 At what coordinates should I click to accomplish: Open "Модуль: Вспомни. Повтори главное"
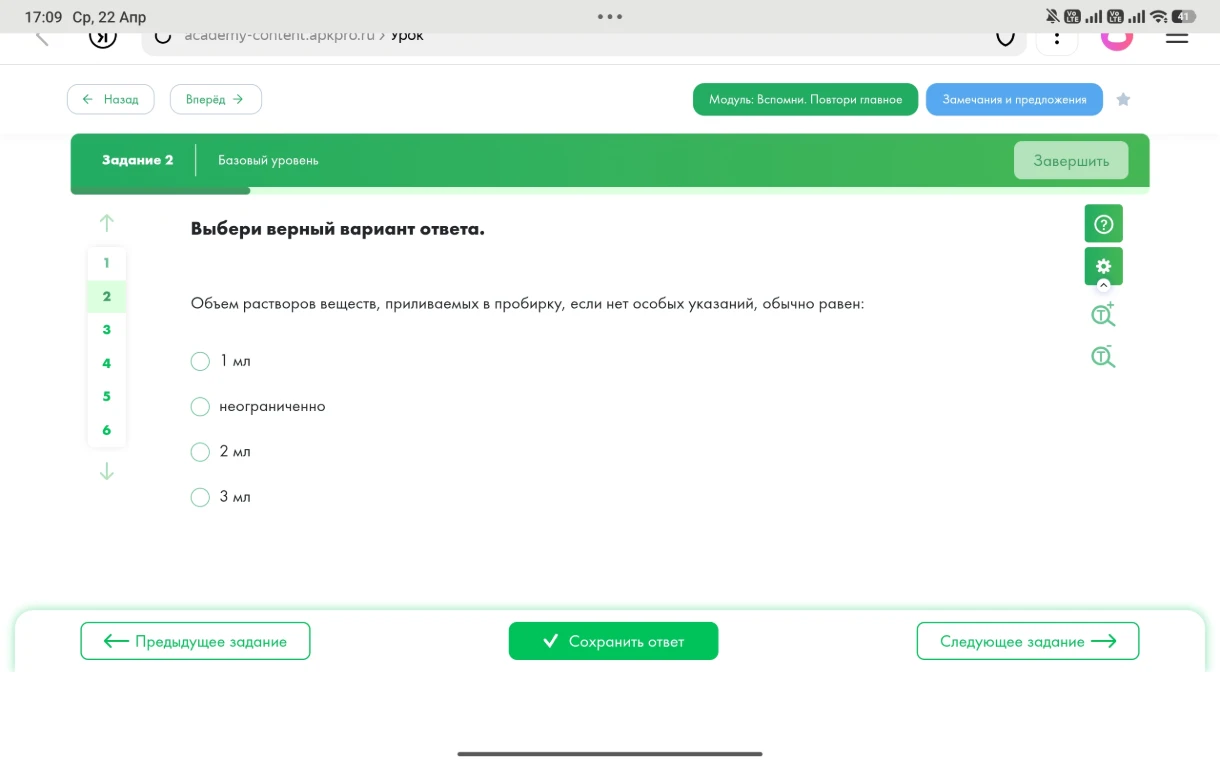click(x=805, y=100)
